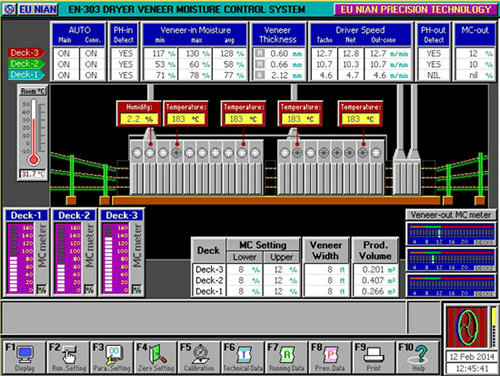500x376 pixels.
Task: Open F3 Para Setting
Action: click(111, 357)
